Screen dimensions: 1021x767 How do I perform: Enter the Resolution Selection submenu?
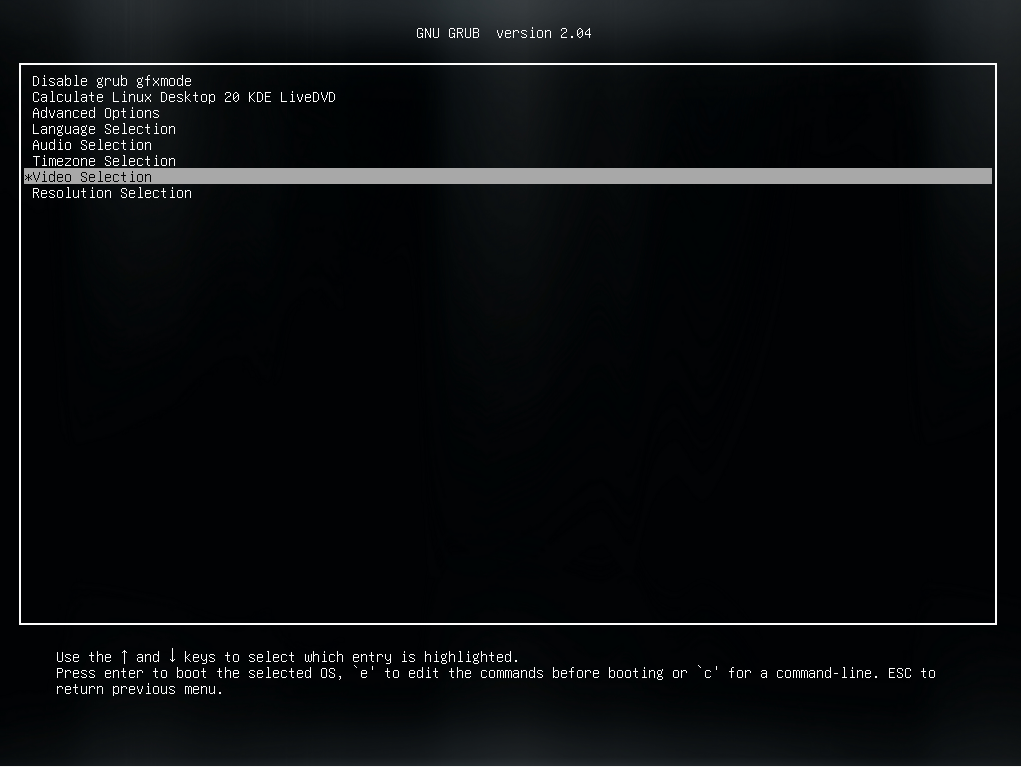pyautogui.click(x=111, y=193)
